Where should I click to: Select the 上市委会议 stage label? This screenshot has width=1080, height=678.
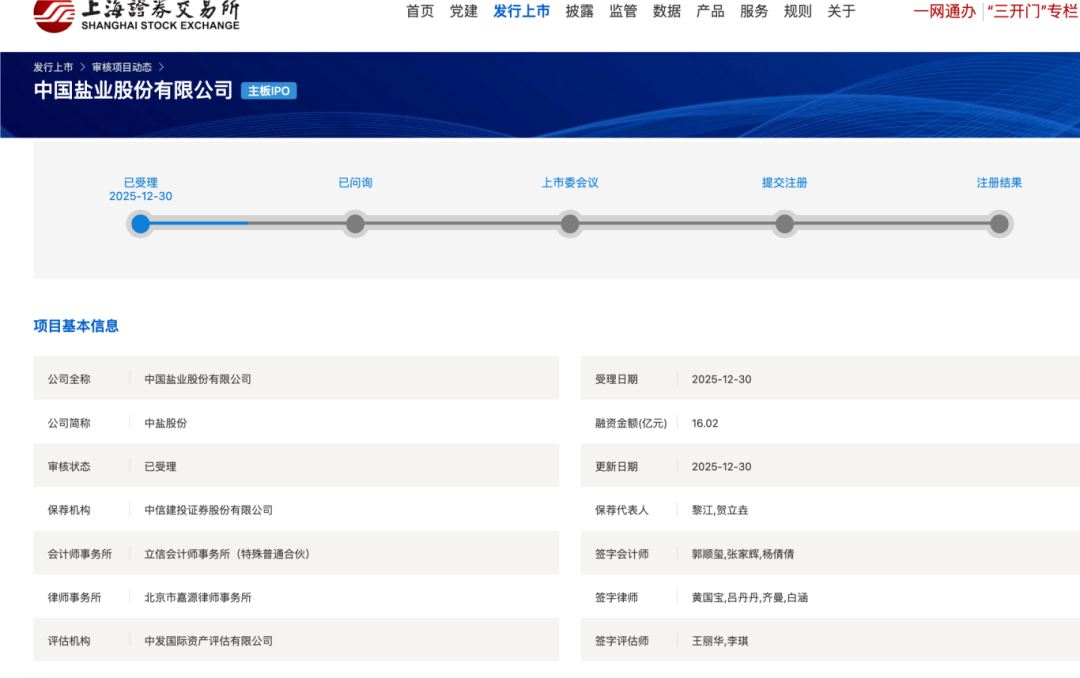click(570, 183)
